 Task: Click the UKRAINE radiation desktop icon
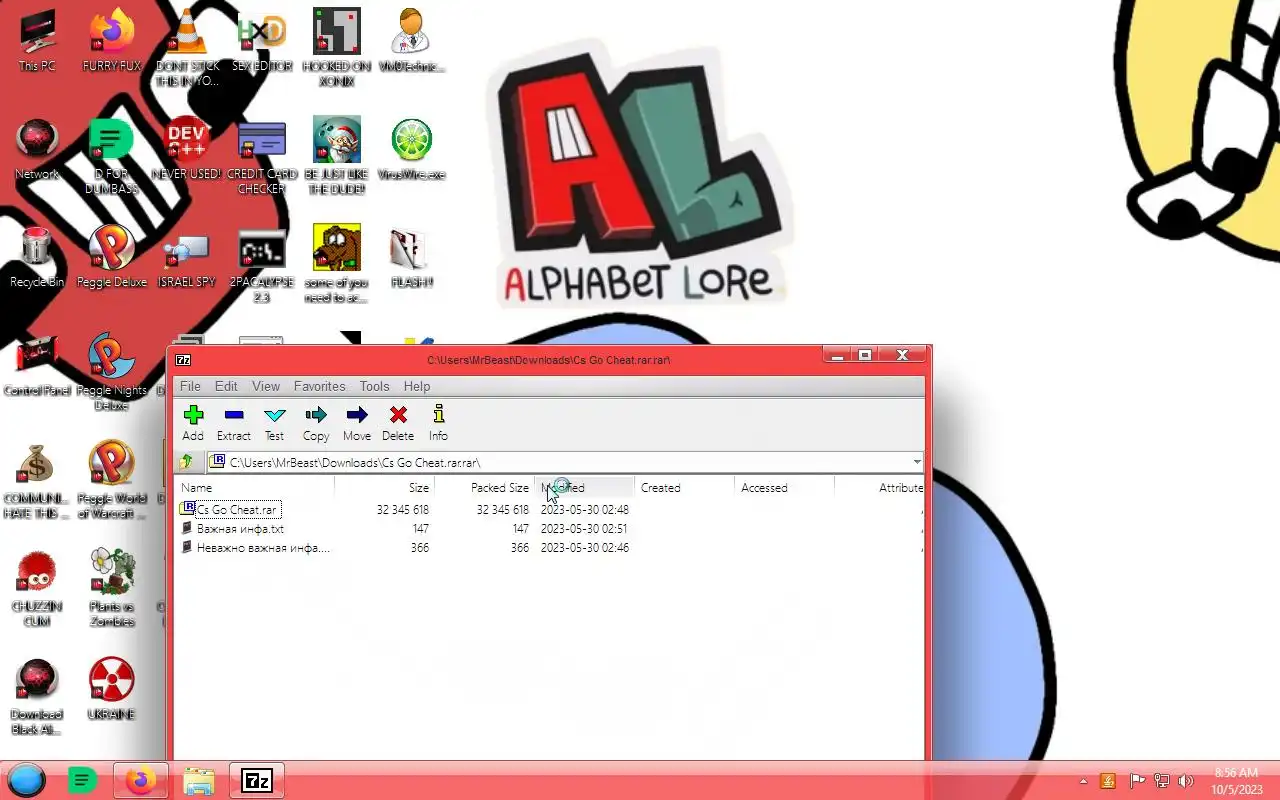coord(111,690)
